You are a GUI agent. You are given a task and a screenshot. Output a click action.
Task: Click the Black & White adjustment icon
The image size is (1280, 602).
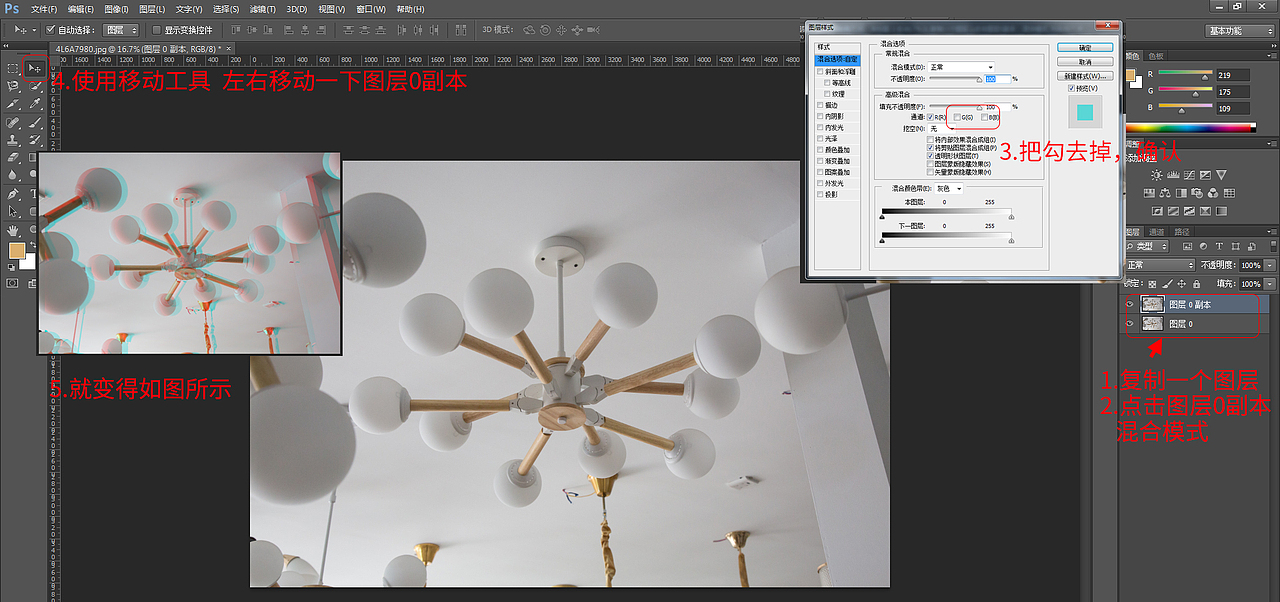1181,193
